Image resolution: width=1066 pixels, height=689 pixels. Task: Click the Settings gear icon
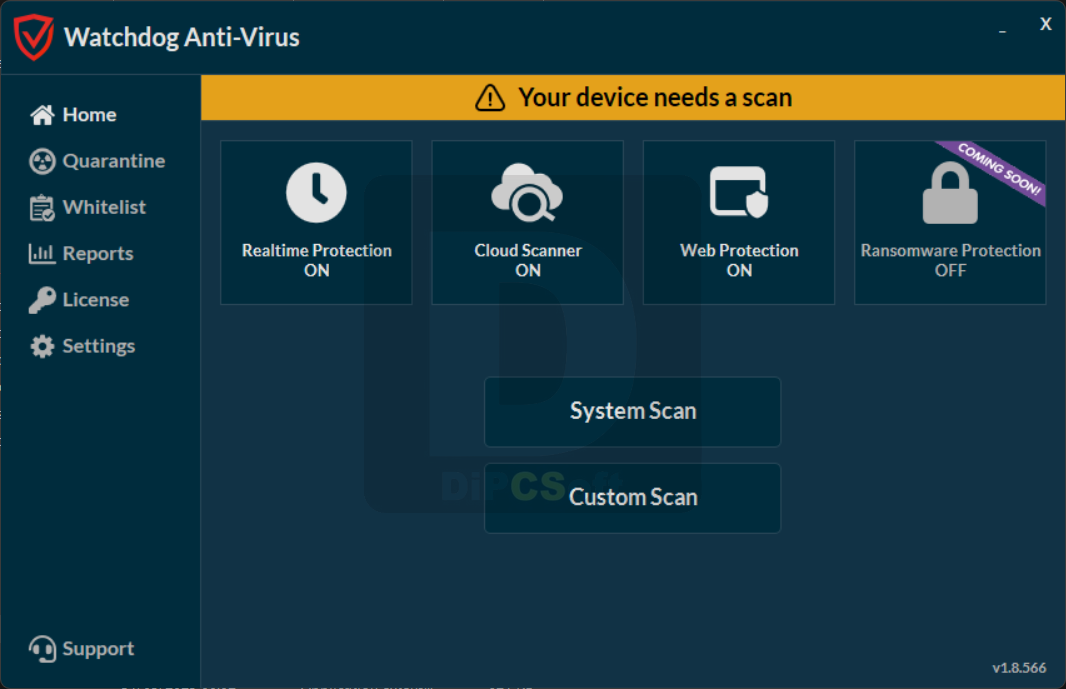pyautogui.click(x=42, y=346)
